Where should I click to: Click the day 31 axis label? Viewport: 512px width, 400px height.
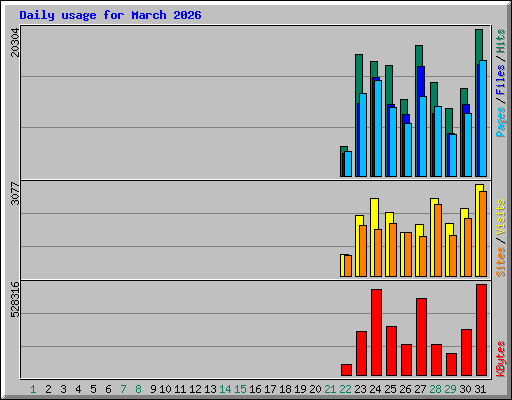pyautogui.click(x=480, y=389)
